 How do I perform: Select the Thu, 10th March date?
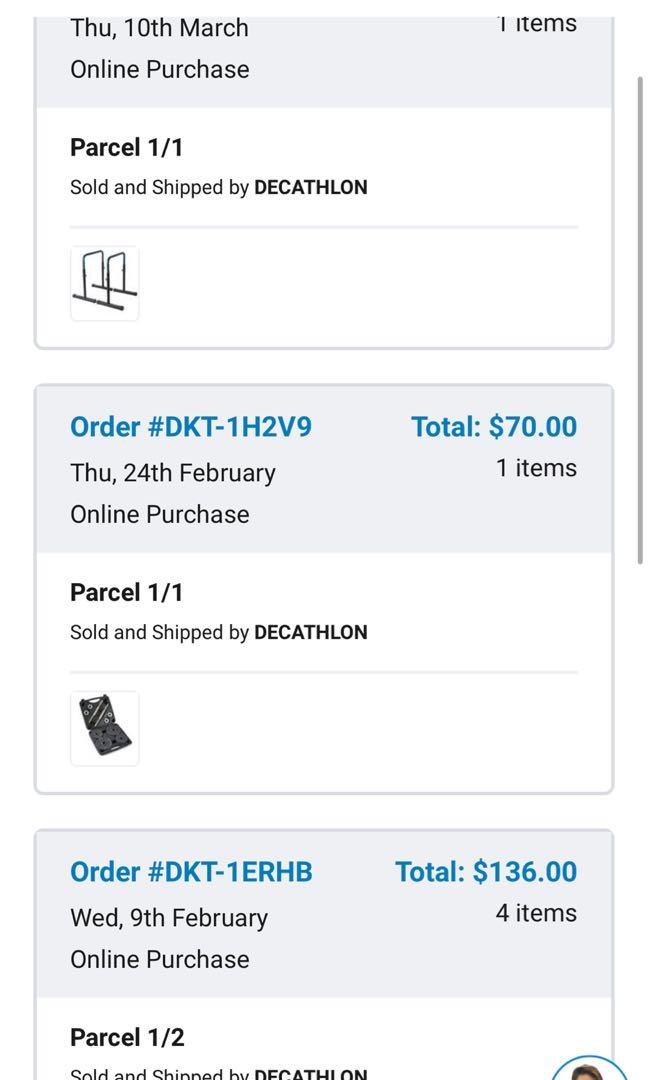159,28
